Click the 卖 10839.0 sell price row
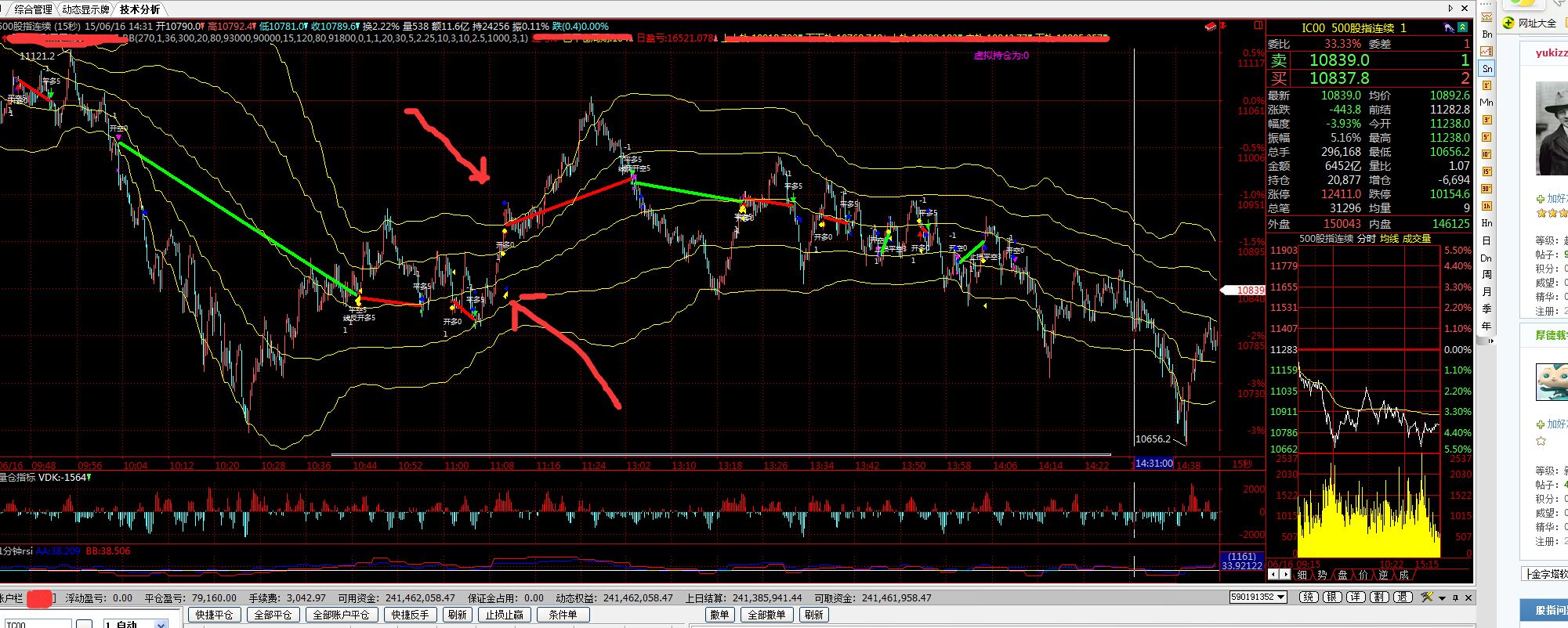Viewport: 1568px width, 628px height. (x=1369, y=60)
